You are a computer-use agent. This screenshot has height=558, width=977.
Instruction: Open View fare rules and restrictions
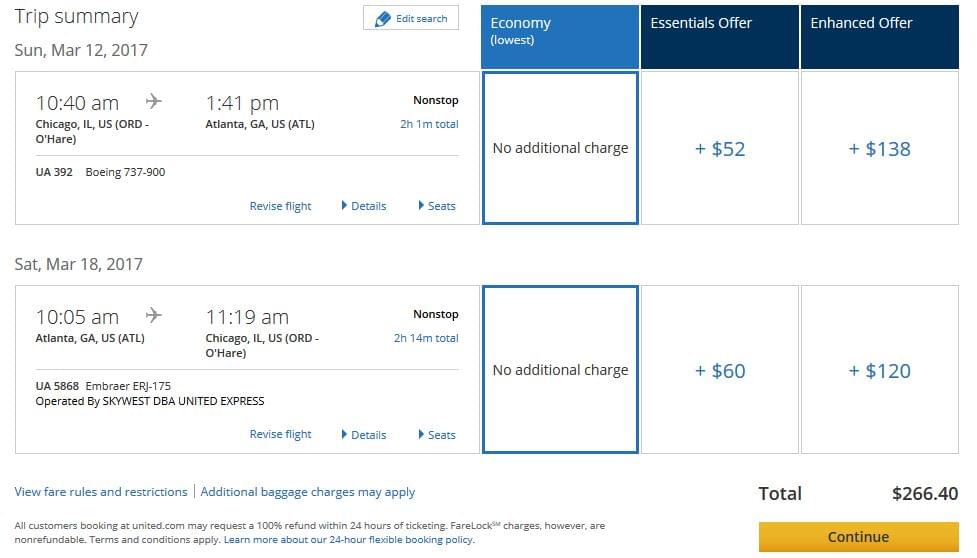(x=101, y=492)
